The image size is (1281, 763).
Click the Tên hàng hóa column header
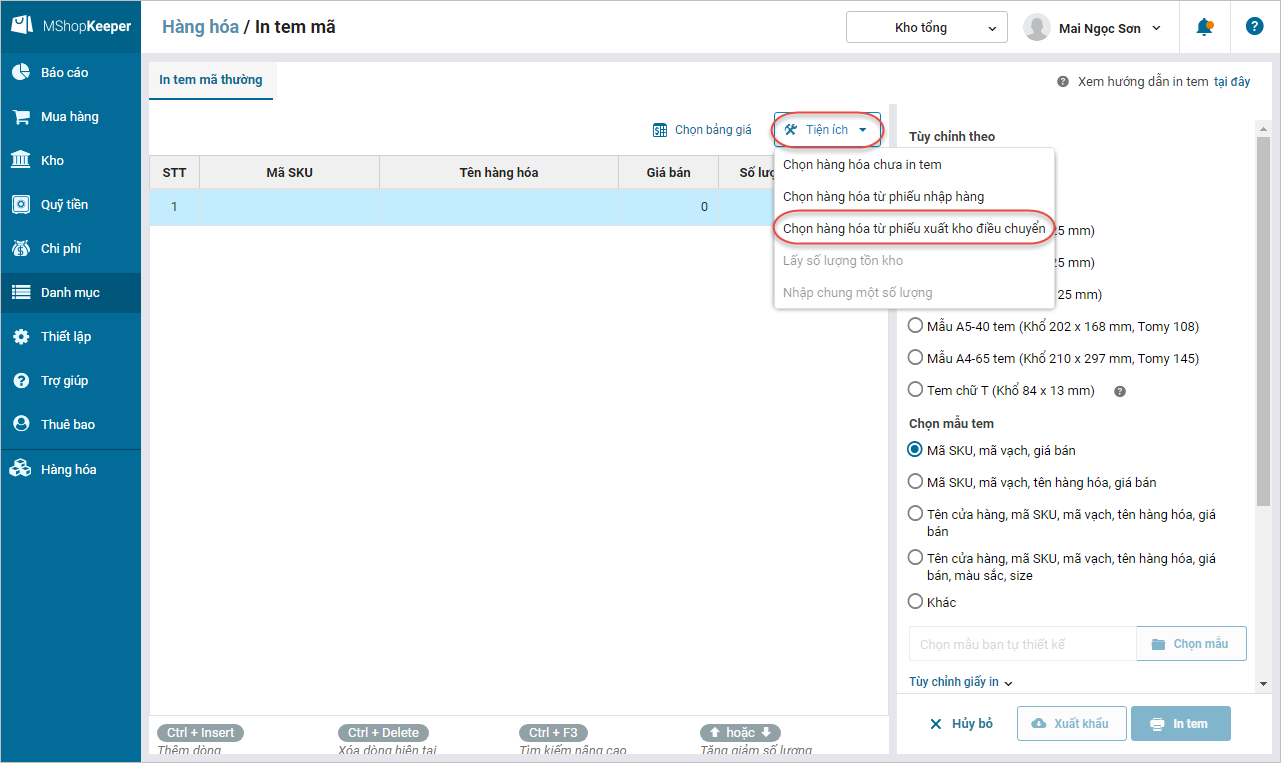(x=499, y=173)
